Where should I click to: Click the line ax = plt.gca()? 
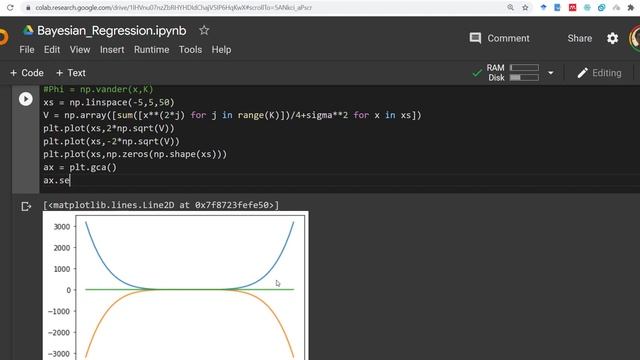[80, 167]
